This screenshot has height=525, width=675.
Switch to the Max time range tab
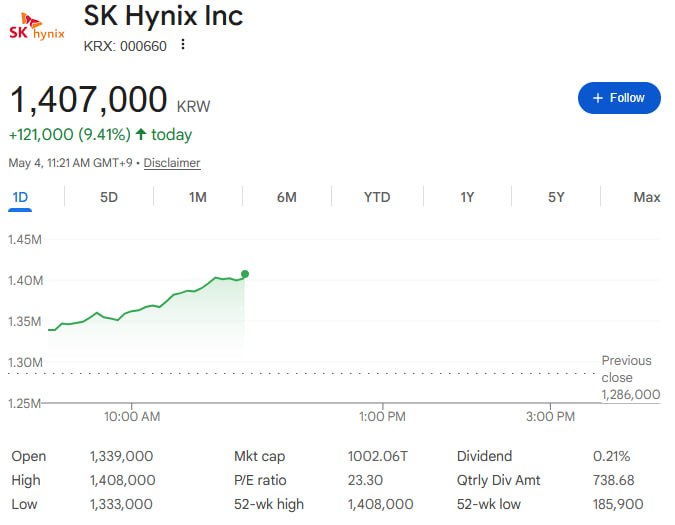(x=647, y=198)
